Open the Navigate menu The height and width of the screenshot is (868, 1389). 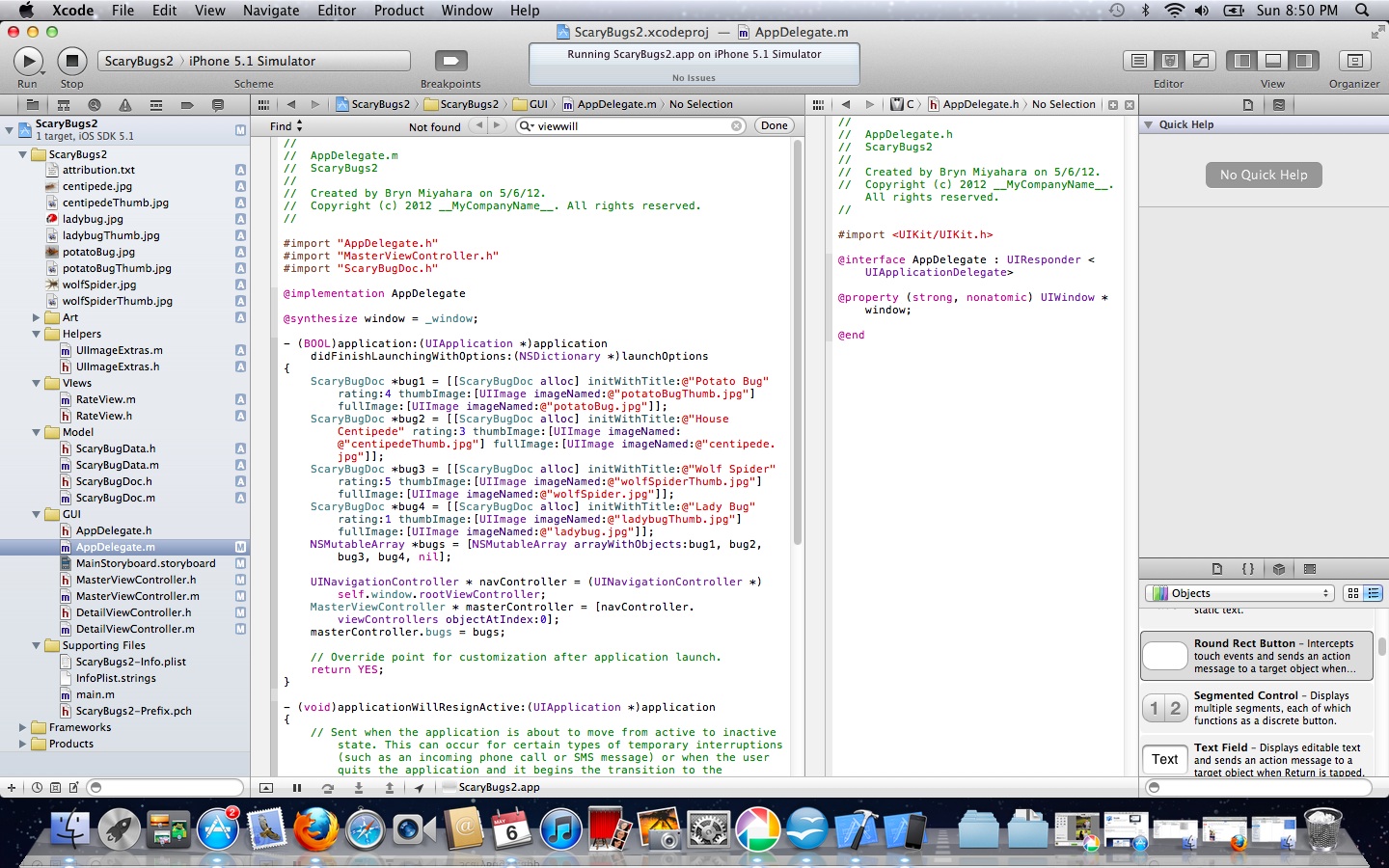pos(271,11)
